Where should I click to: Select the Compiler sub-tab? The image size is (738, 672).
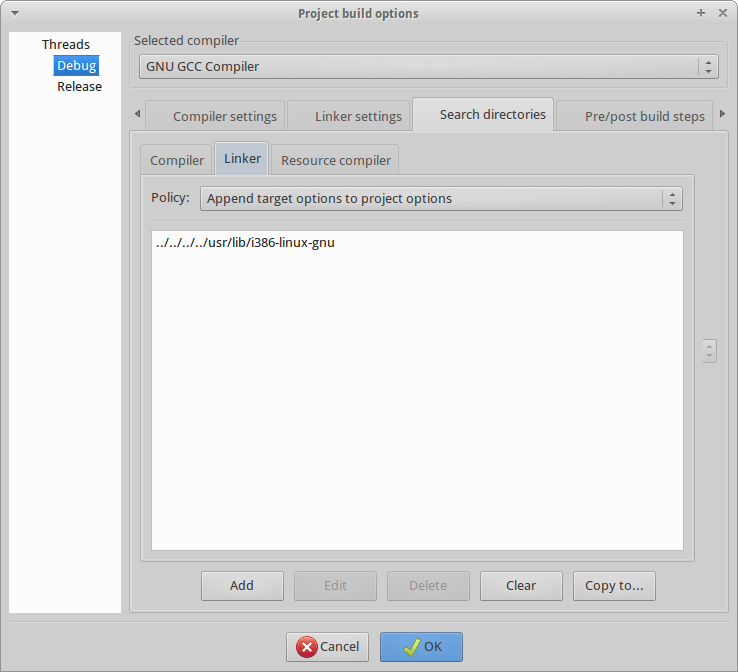(176, 160)
